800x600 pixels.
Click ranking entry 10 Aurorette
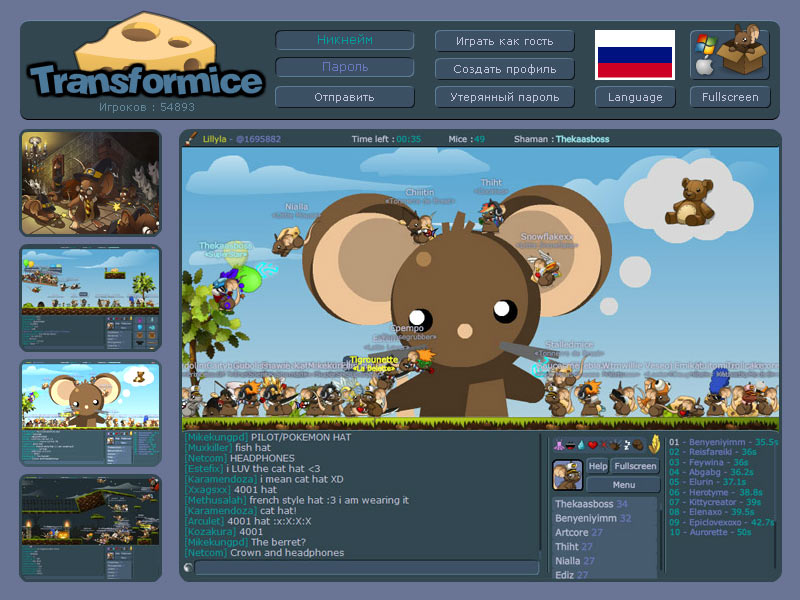point(710,532)
